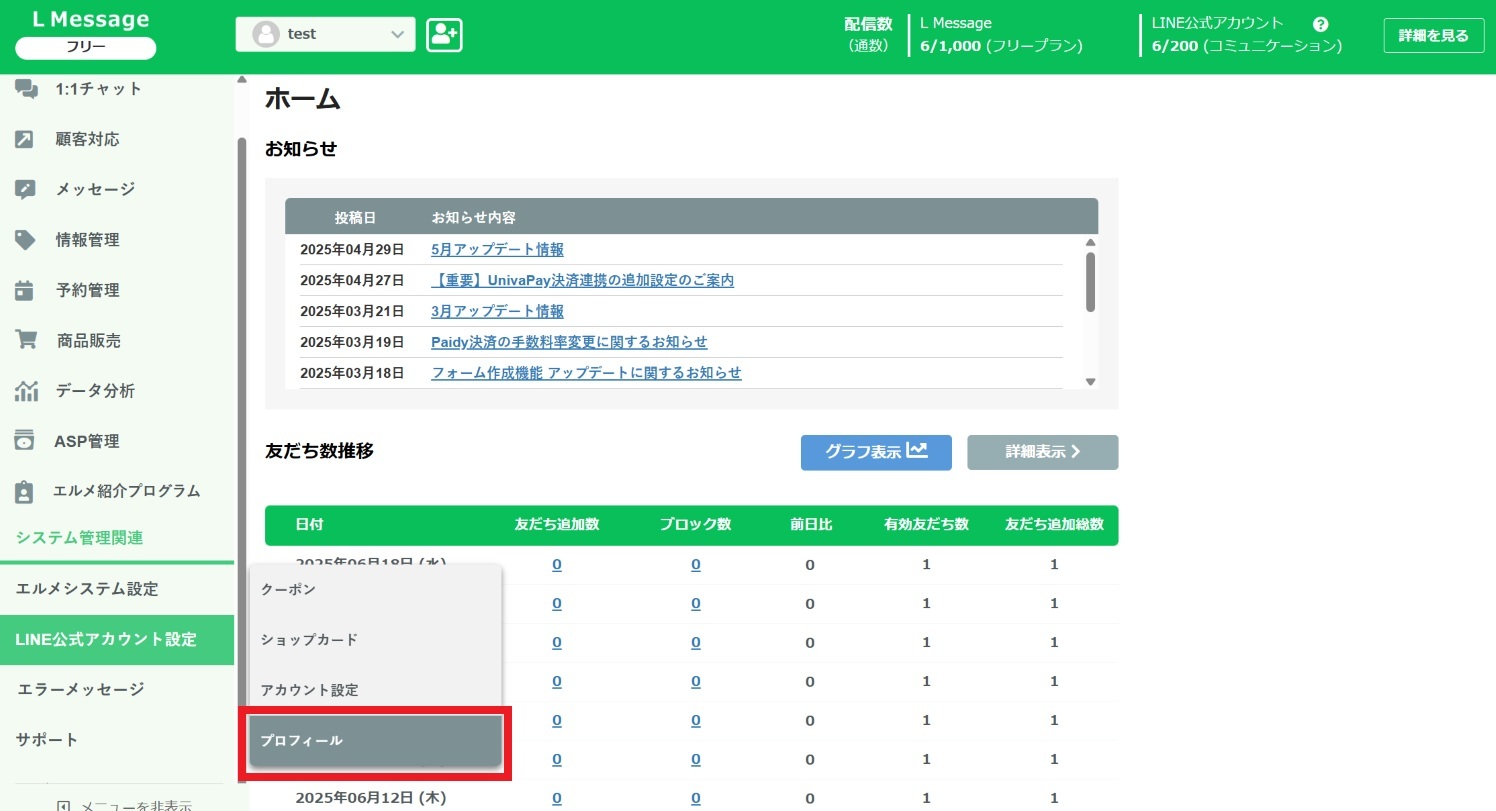Click the notice list scrollbar thumb
This screenshot has width=1496, height=811.
1090,282
